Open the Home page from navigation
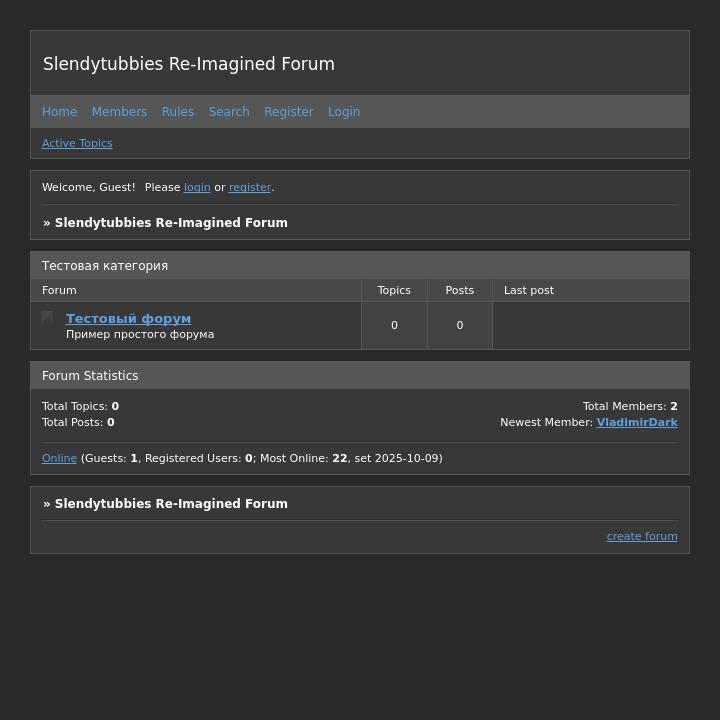The height and width of the screenshot is (720, 720). click(59, 112)
